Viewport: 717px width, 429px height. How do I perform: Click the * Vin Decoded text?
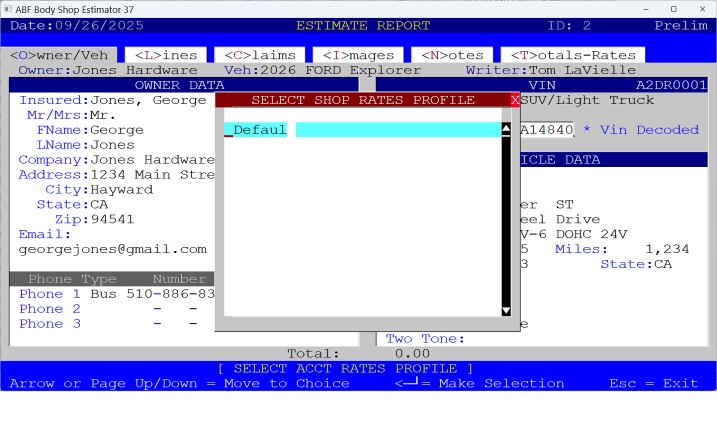coord(641,130)
